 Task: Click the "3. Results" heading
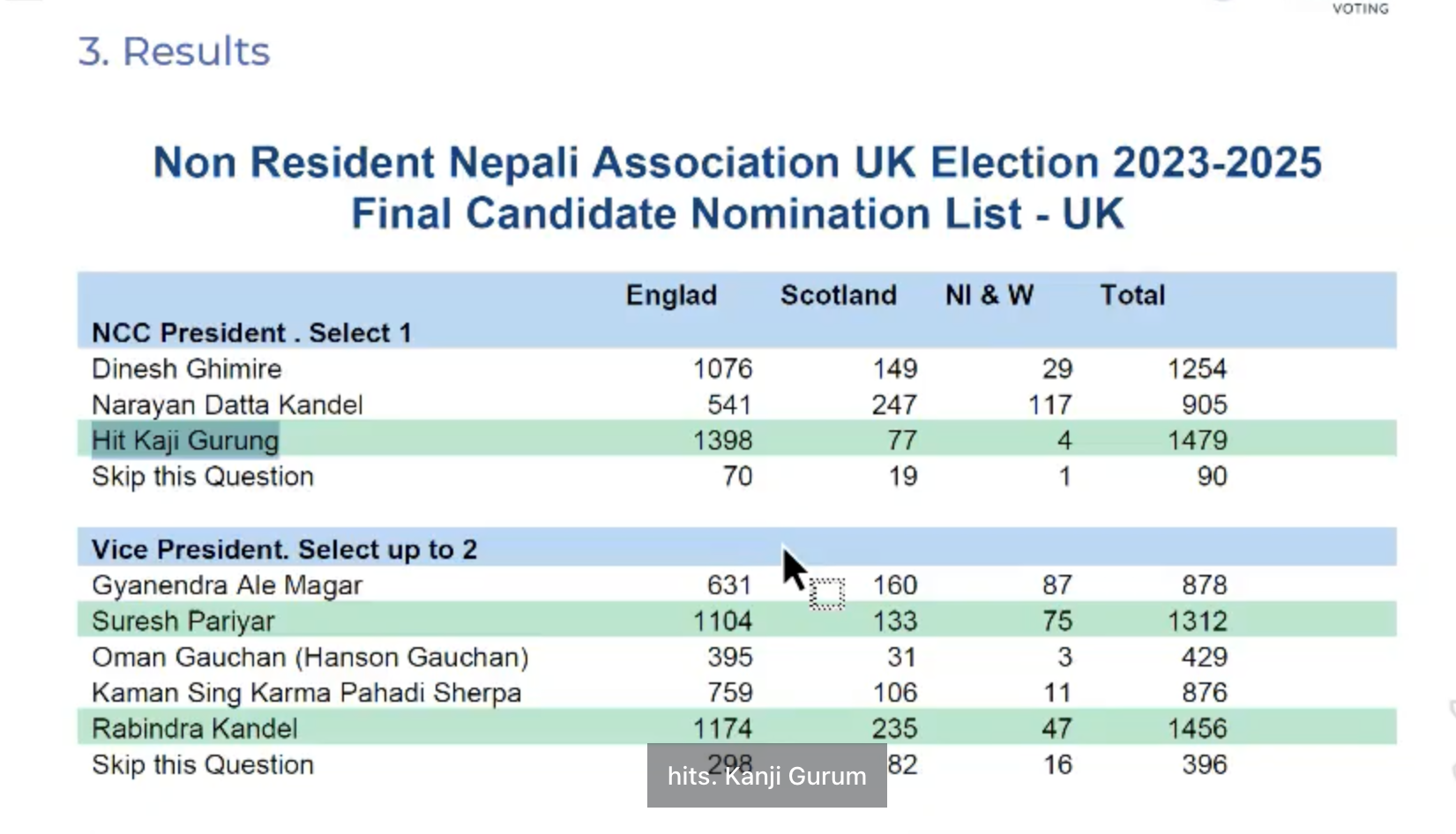[174, 51]
